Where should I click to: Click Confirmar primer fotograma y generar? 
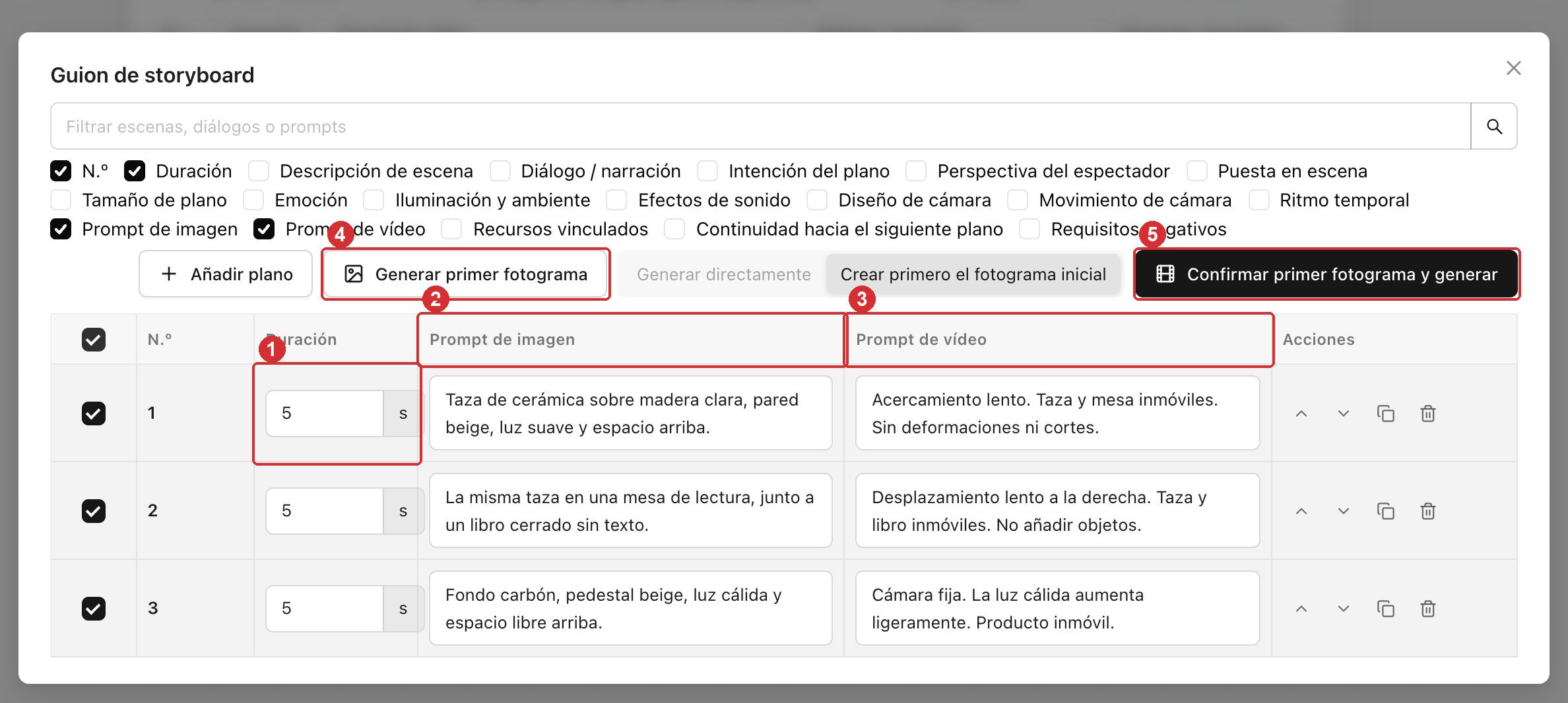coord(1326,274)
